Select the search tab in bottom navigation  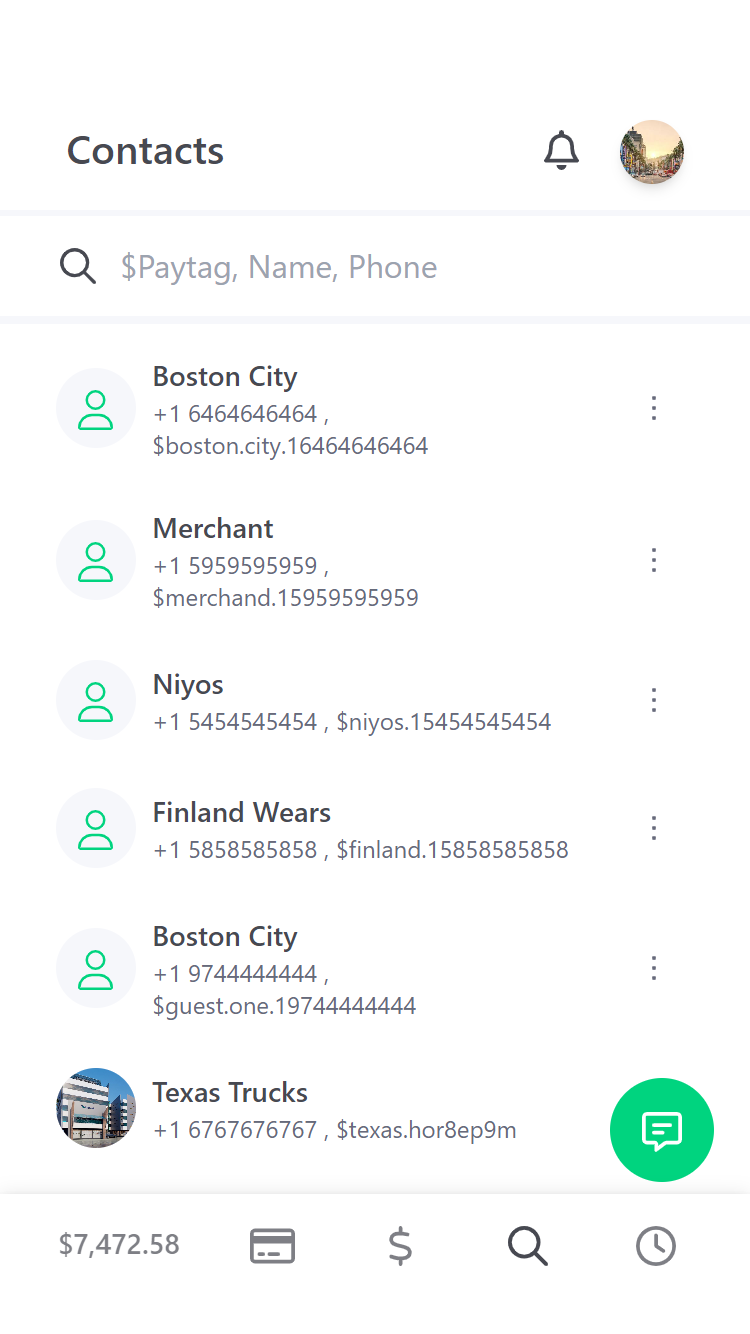tap(527, 1246)
